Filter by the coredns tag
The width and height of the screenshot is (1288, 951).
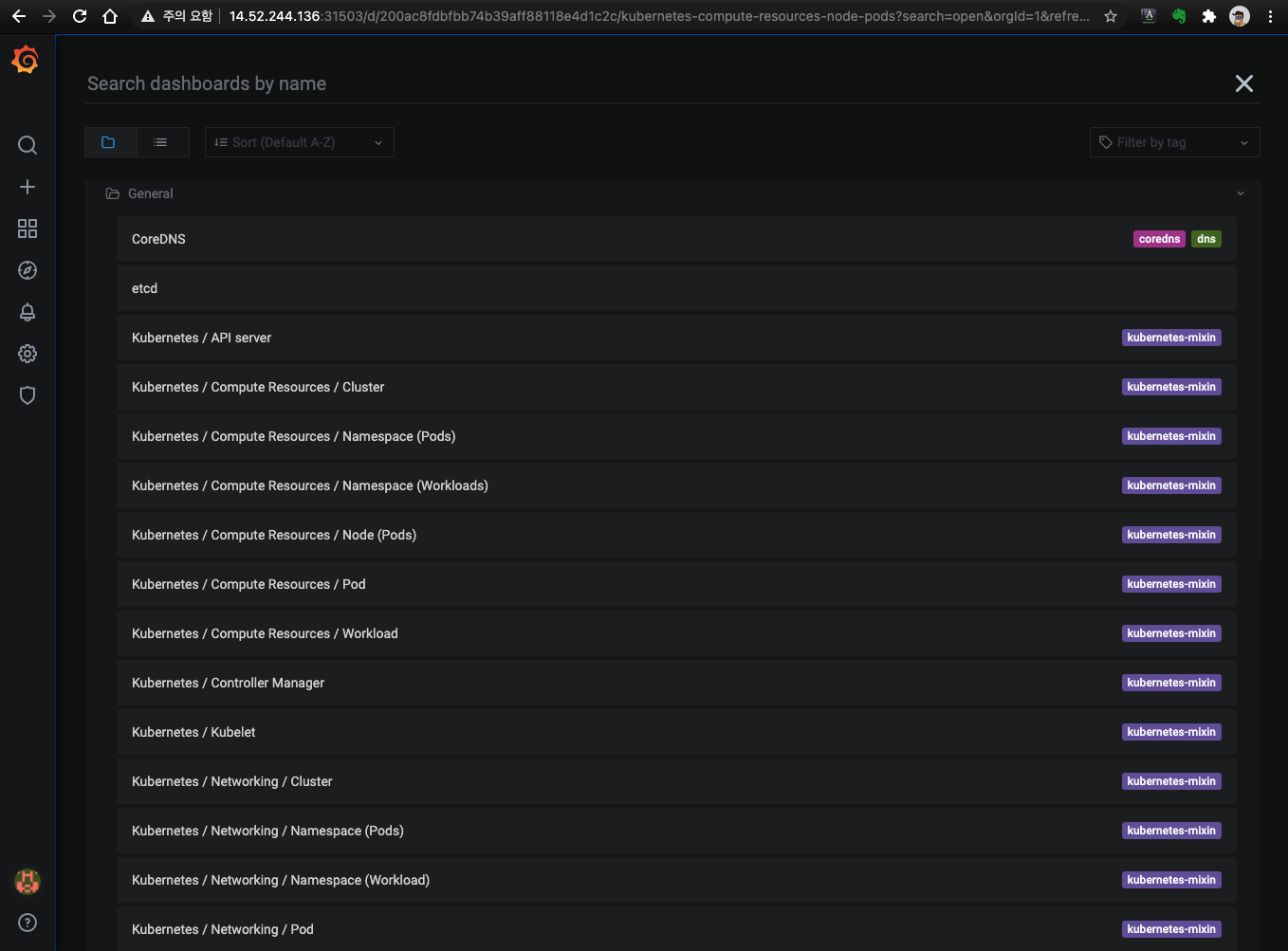(x=1159, y=239)
